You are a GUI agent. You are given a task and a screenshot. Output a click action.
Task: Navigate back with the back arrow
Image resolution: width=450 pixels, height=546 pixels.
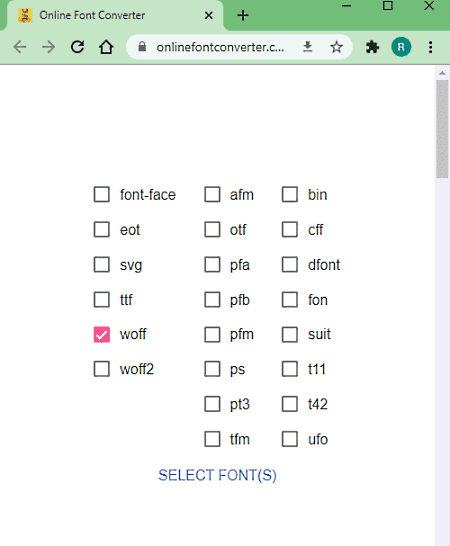coord(20,47)
